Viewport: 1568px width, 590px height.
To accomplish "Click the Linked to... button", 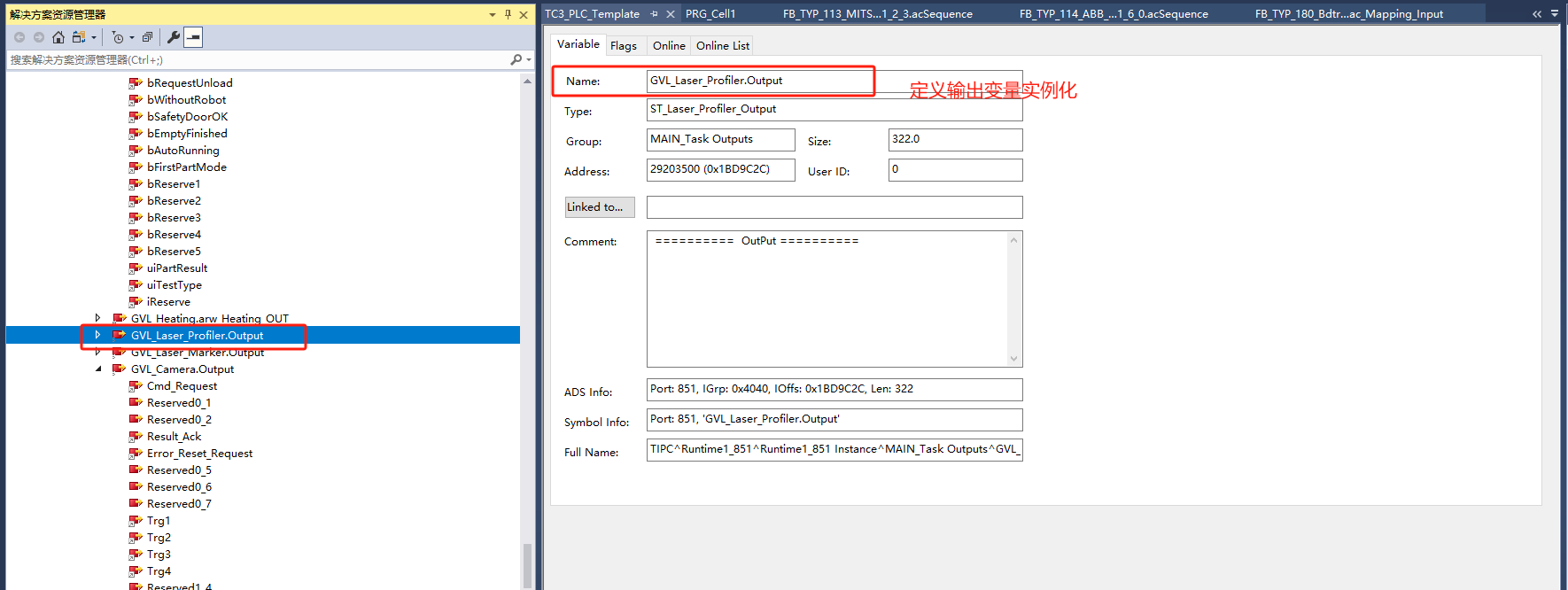I will point(600,207).
